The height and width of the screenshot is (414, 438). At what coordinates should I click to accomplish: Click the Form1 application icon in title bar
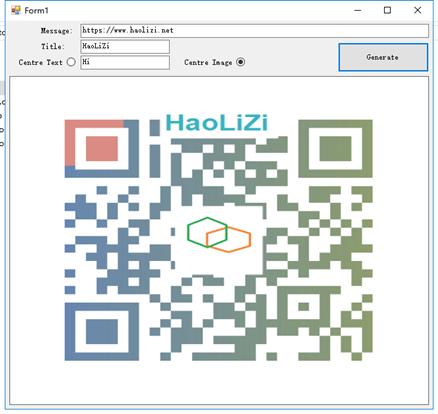(x=16, y=10)
